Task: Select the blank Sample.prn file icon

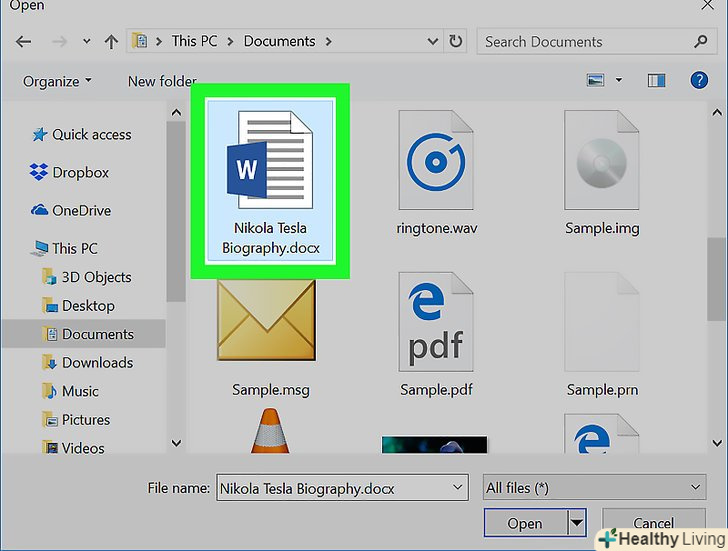Action: (602, 322)
